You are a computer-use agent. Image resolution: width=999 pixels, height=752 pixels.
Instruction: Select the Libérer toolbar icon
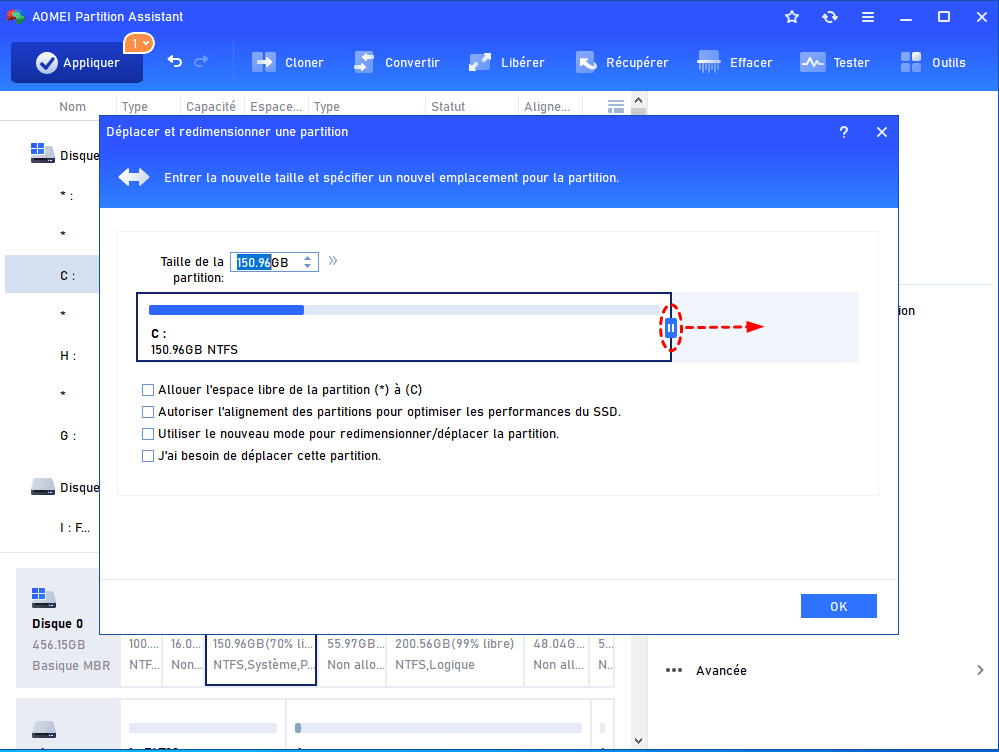[480, 62]
